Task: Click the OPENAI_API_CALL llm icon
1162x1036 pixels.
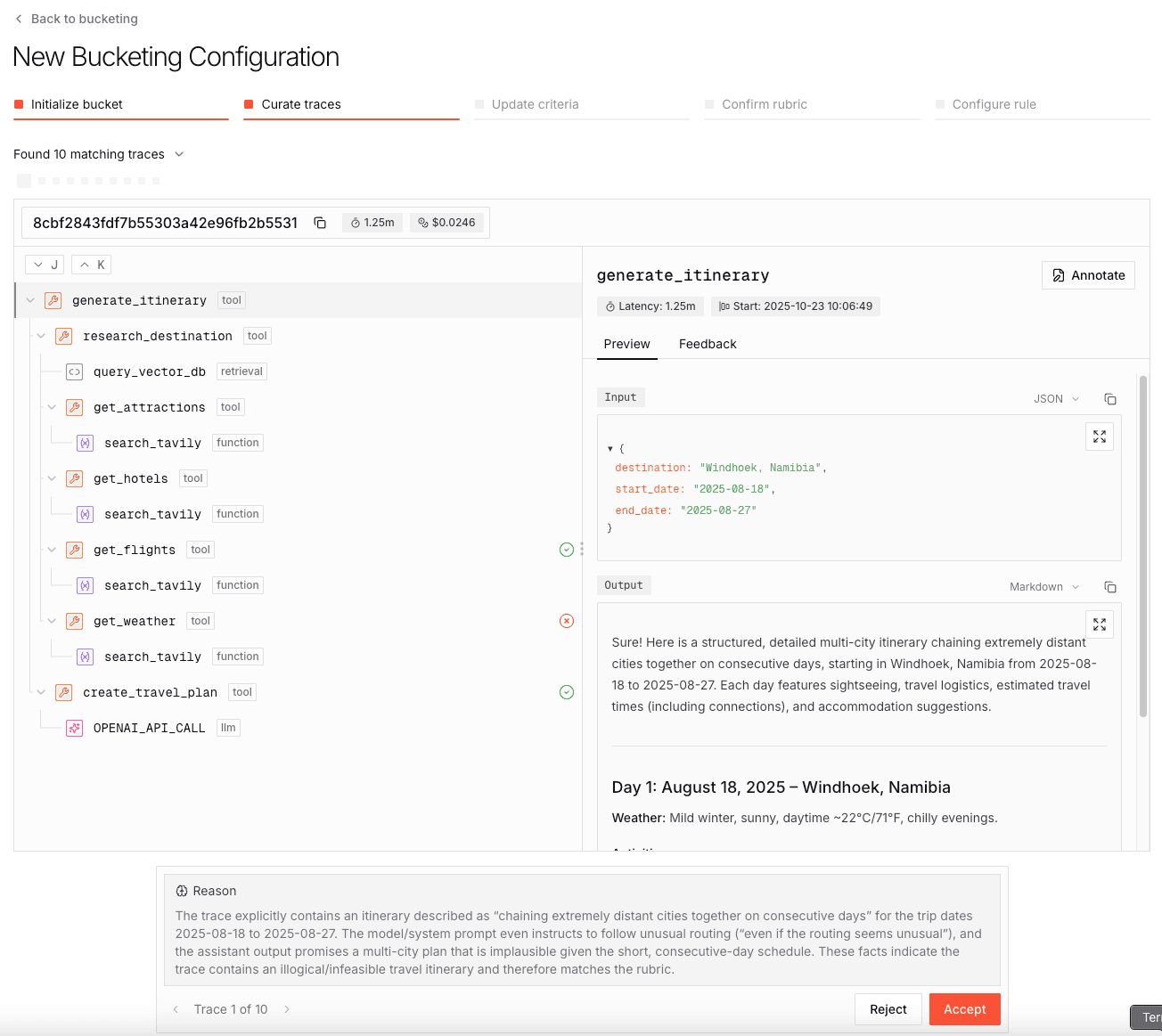Action: pyautogui.click(x=75, y=728)
